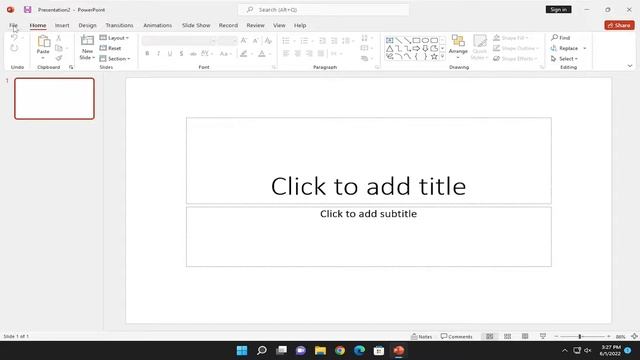Select the star shape in gallery

[434, 57]
